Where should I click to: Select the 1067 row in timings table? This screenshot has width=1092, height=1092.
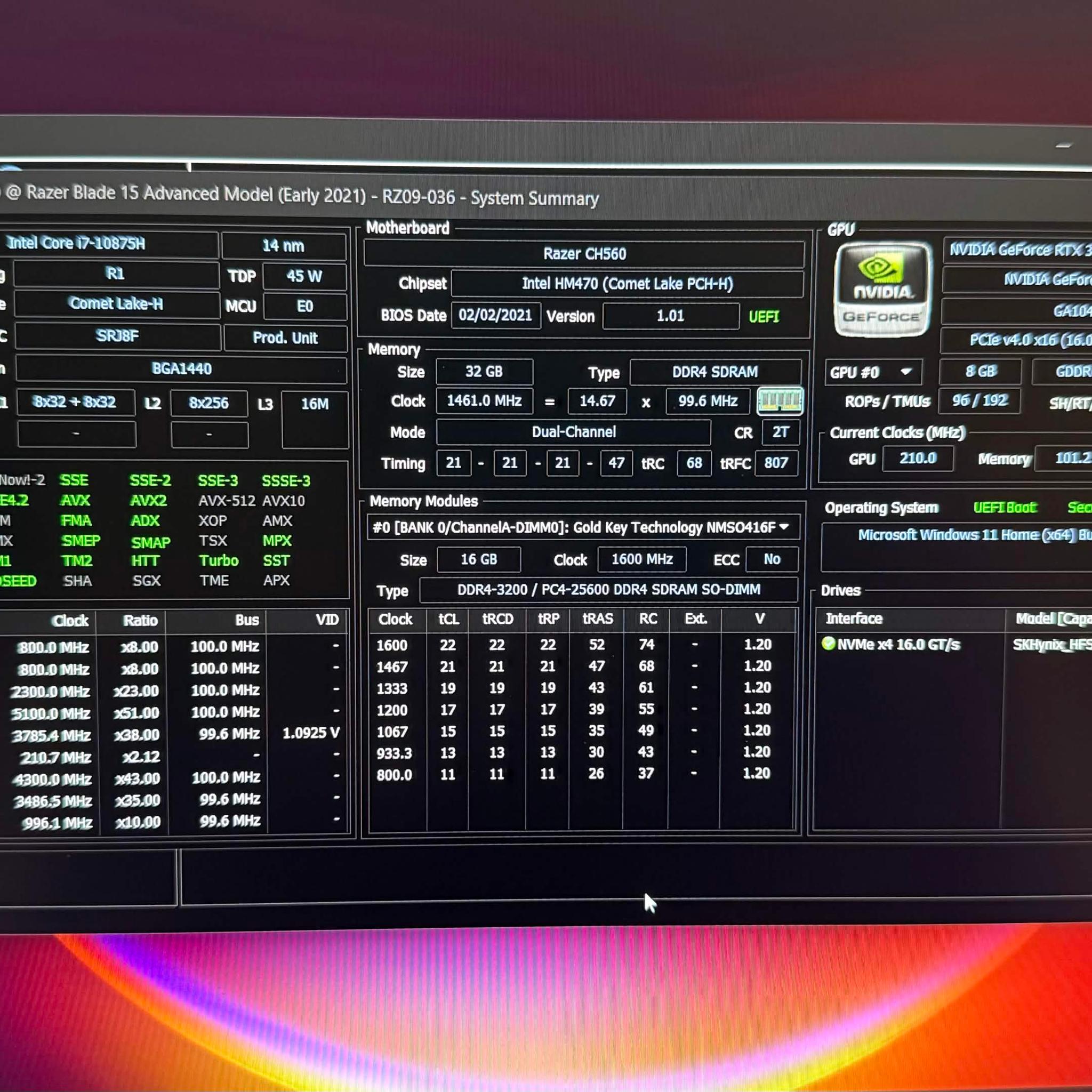click(x=582, y=731)
